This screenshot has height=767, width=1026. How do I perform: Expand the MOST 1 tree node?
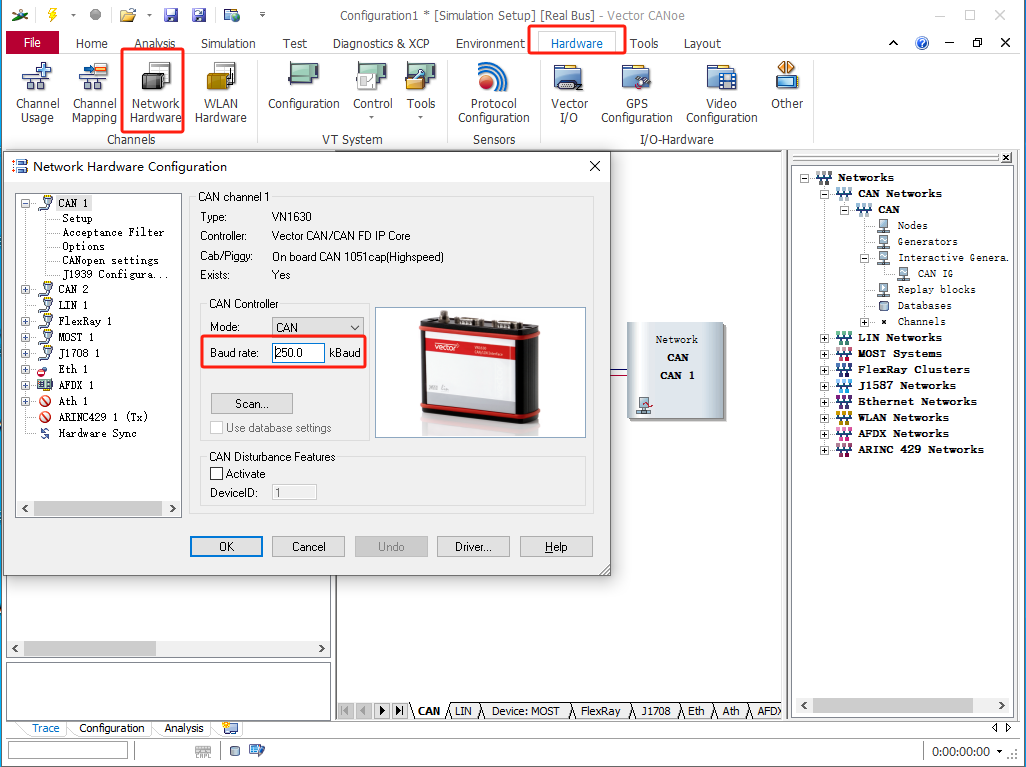(26, 338)
